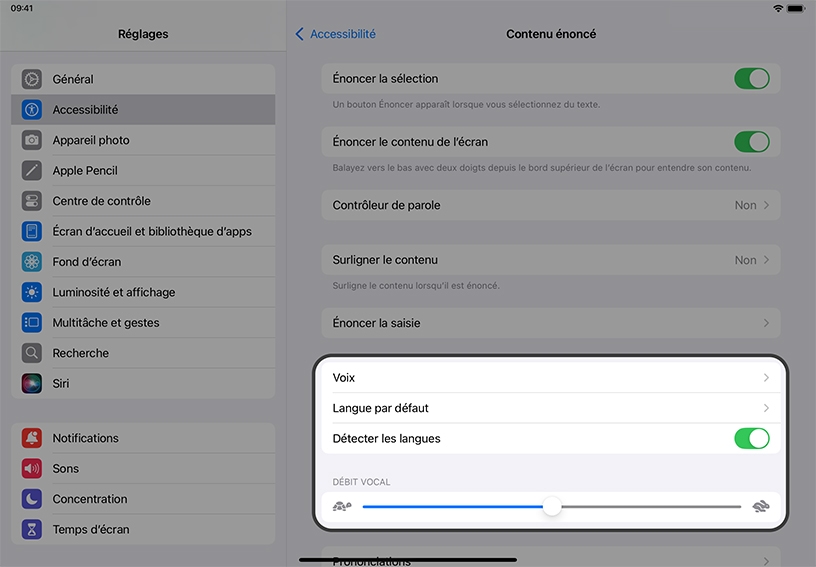The height and width of the screenshot is (567, 816).
Task: Go back to Accessibilité
Action: (x=336, y=34)
